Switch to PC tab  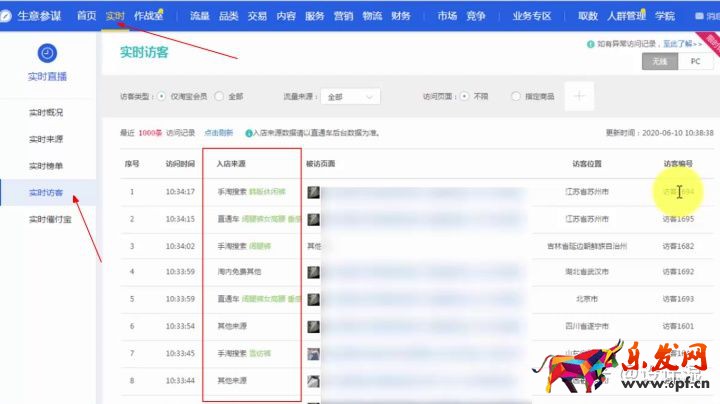[x=695, y=61]
